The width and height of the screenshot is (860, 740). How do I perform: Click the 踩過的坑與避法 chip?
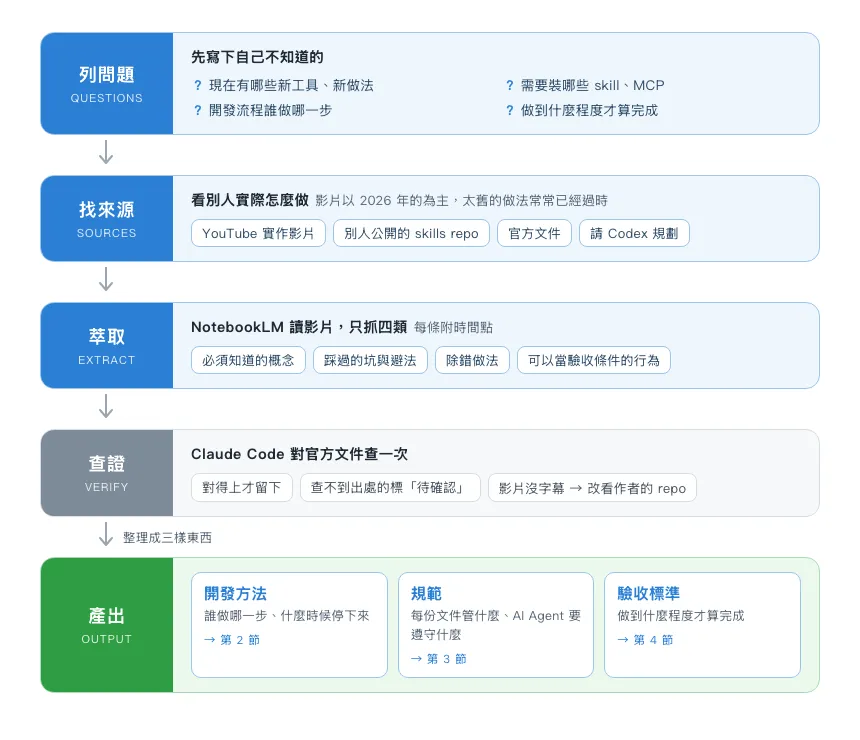pyautogui.click(x=370, y=360)
